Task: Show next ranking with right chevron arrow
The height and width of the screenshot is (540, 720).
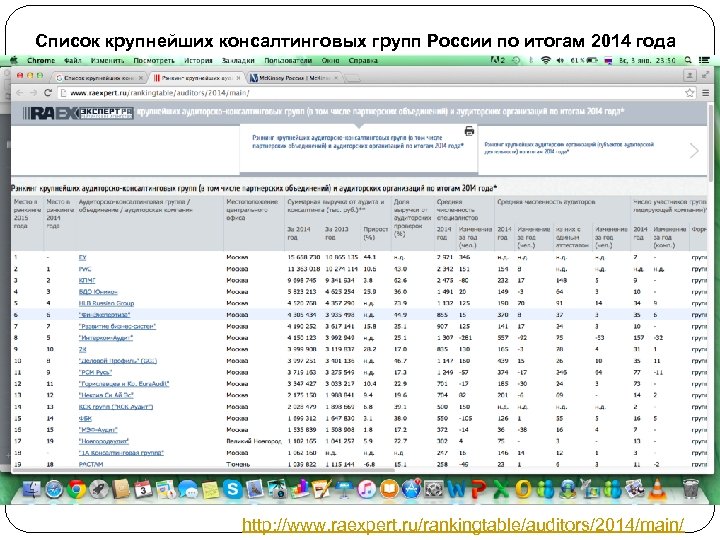Action: (x=694, y=150)
